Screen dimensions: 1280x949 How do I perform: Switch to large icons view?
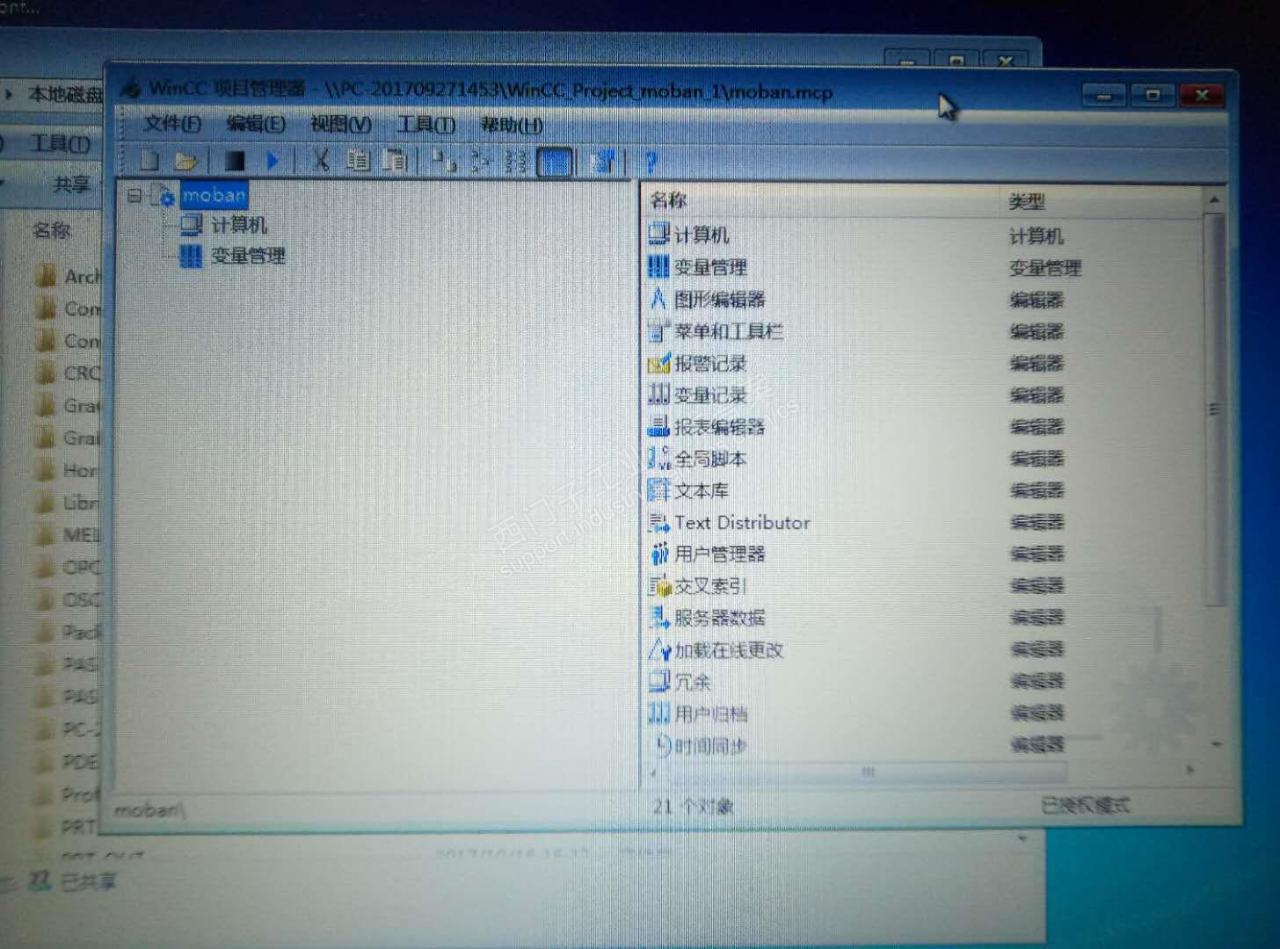pyautogui.click(x=444, y=160)
